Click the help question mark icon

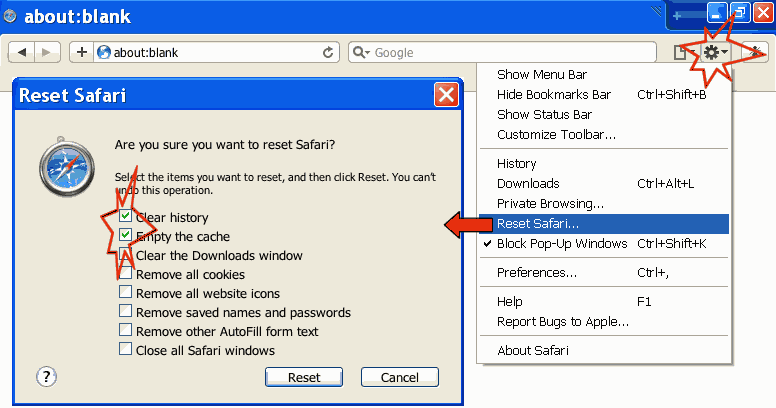(47, 377)
